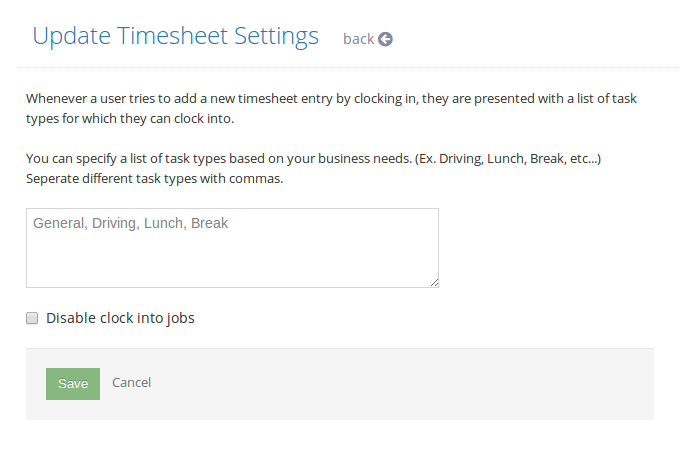Click the text area resize grip handle
The image size is (680, 452).
(x=435, y=283)
